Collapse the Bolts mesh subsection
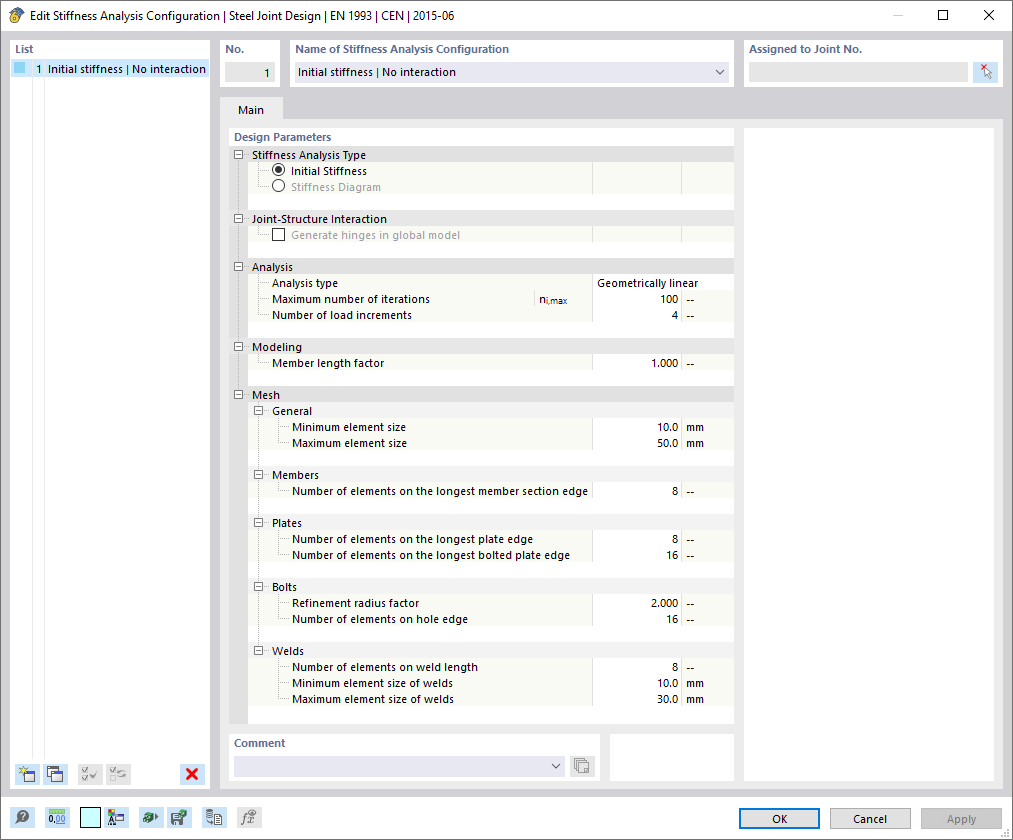The height and width of the screenshot is (840, 1013). point(258,586)
